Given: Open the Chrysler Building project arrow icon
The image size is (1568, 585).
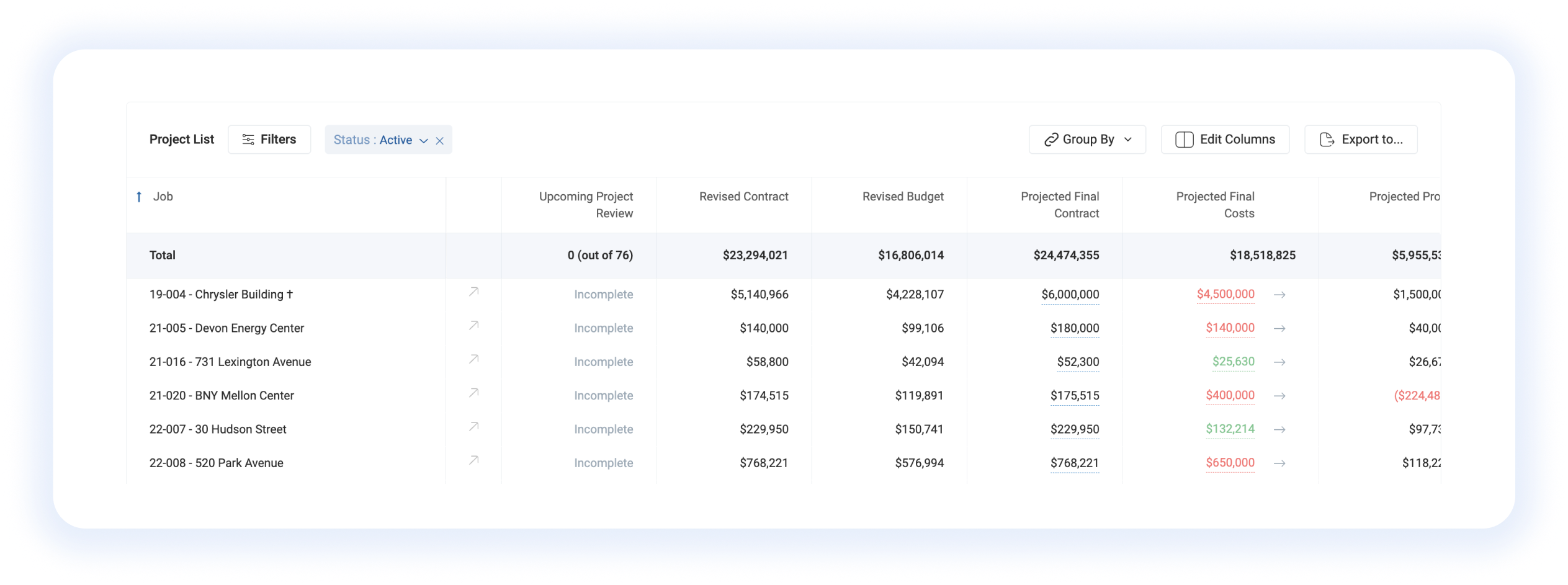Looking at the screenshot, I should click(473, 292).
